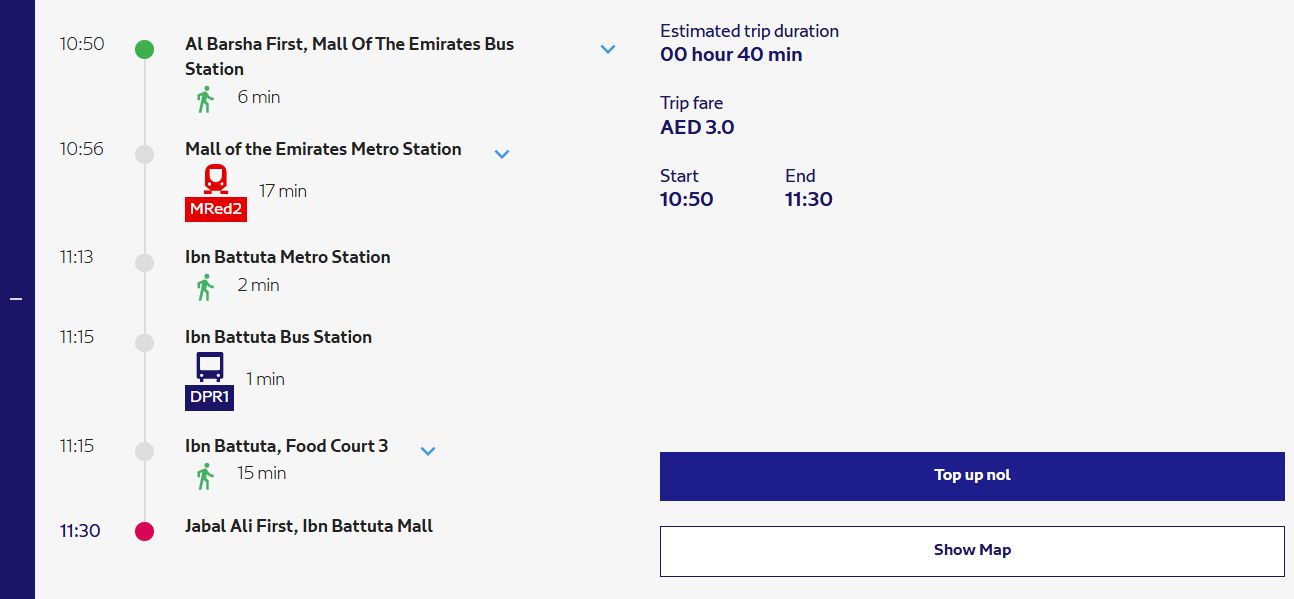Click the walking icon beside 15 min
Screen dimensions: 1294x599
[205, 474]
